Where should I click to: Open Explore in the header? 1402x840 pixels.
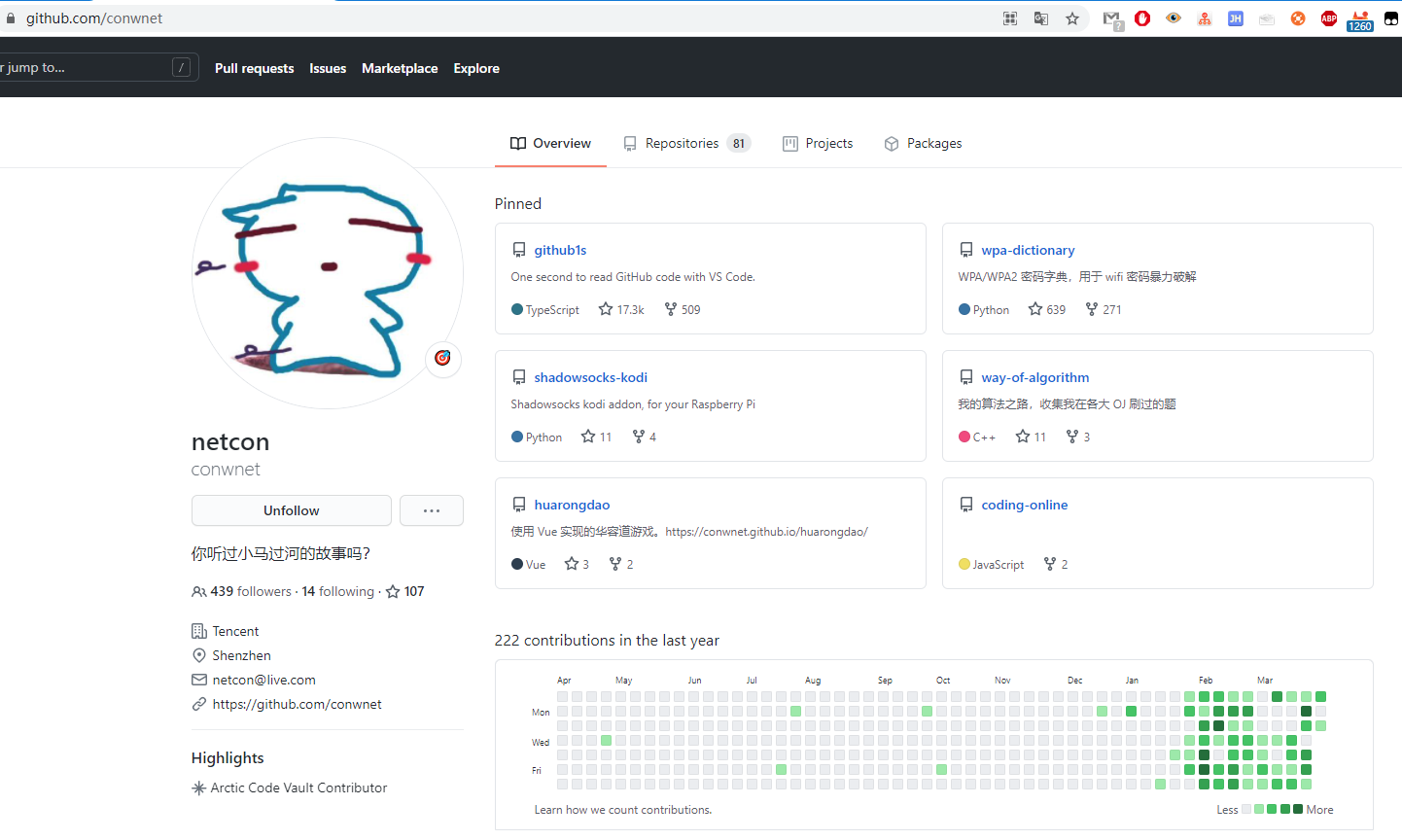[x=476, y=68]
